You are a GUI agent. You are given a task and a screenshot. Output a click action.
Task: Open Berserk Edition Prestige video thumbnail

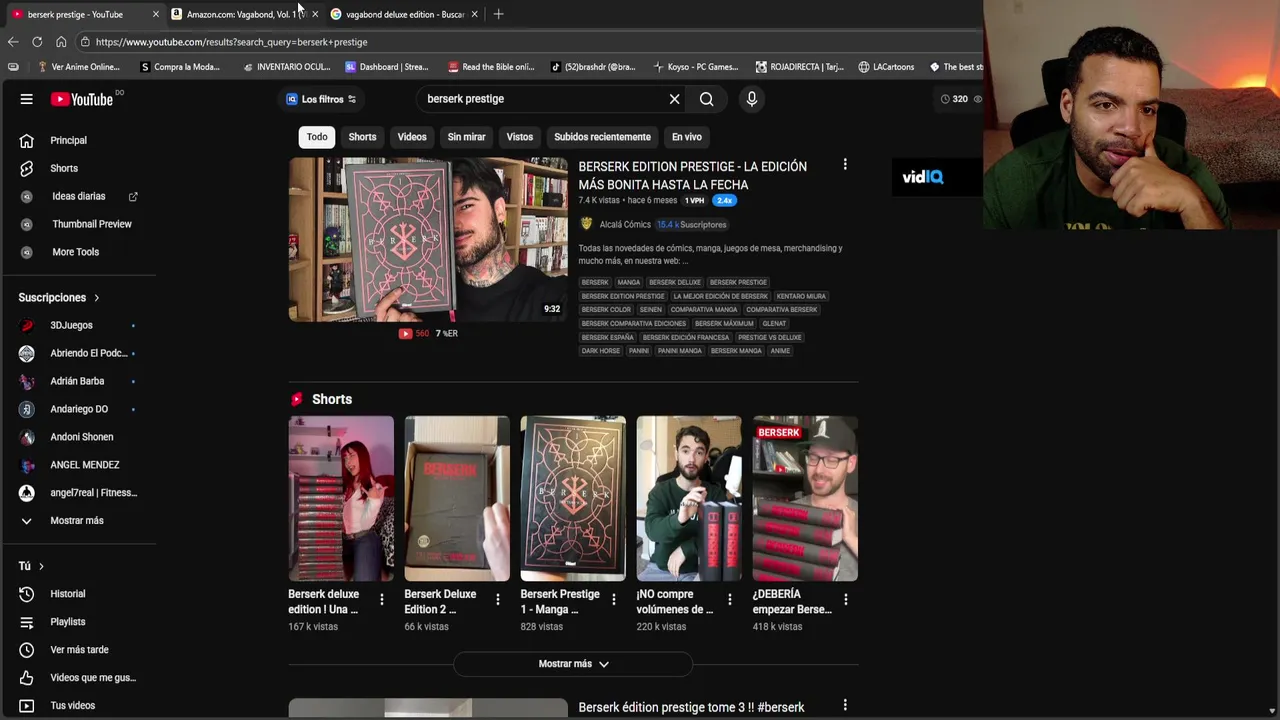click(x=428, y=239)
